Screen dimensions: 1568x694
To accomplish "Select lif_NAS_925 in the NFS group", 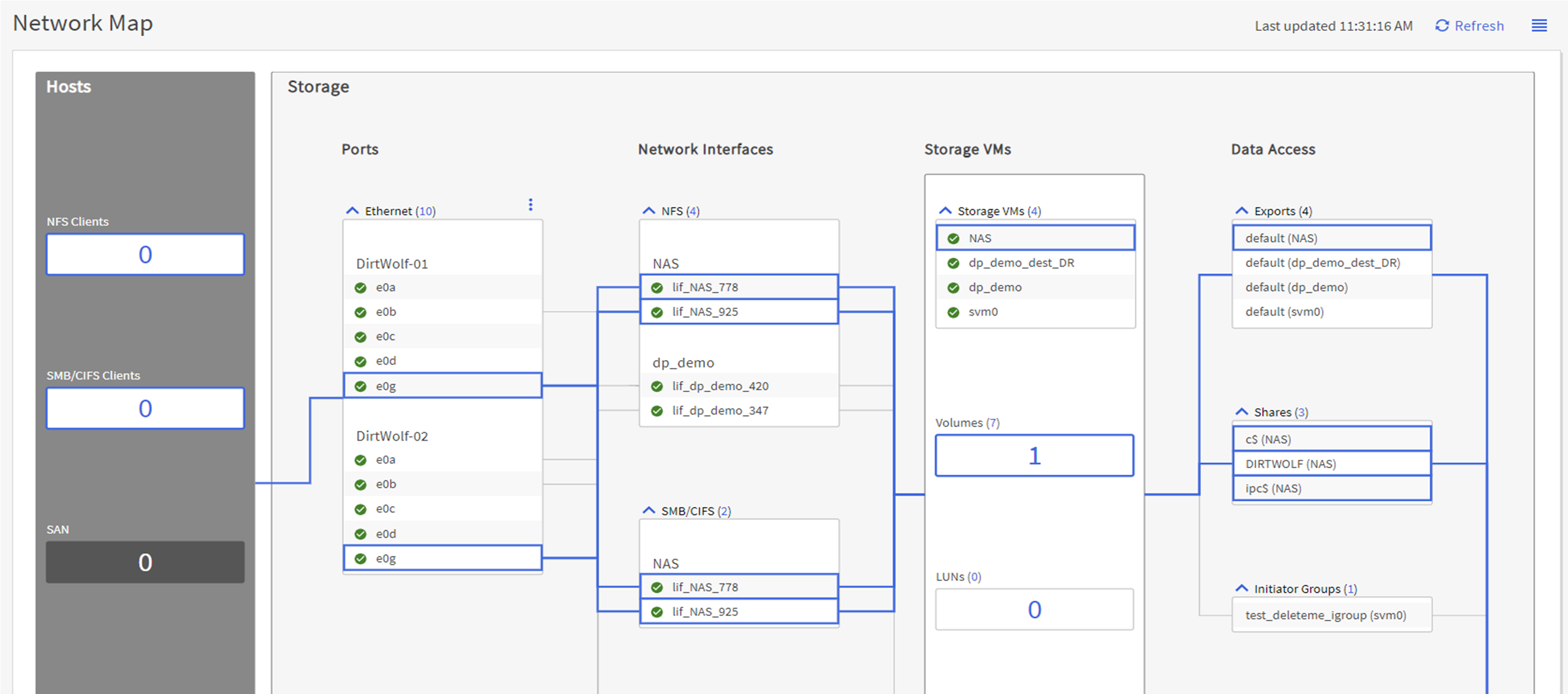I will point(739,312).
